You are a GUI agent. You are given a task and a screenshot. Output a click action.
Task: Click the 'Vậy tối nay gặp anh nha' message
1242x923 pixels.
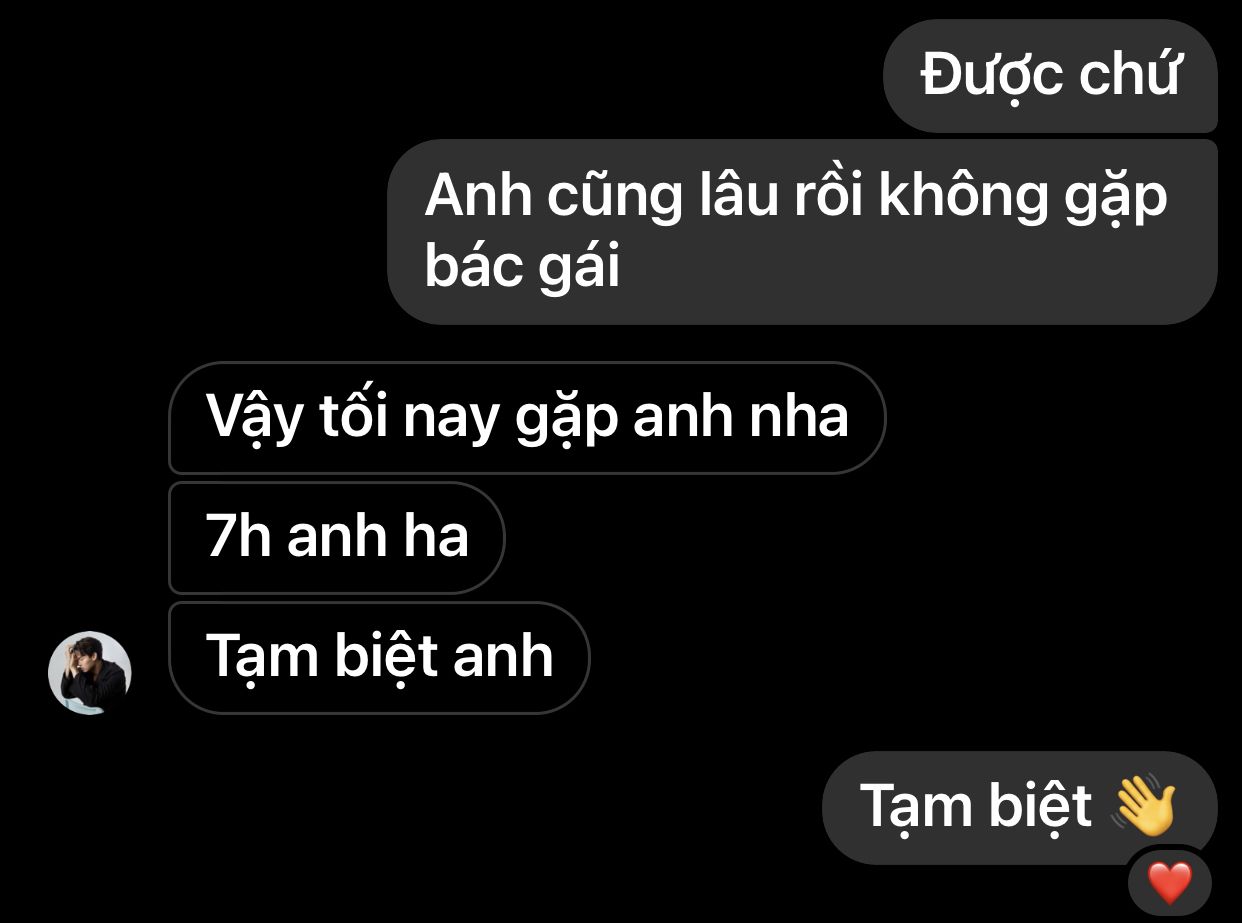click(527, 417)
